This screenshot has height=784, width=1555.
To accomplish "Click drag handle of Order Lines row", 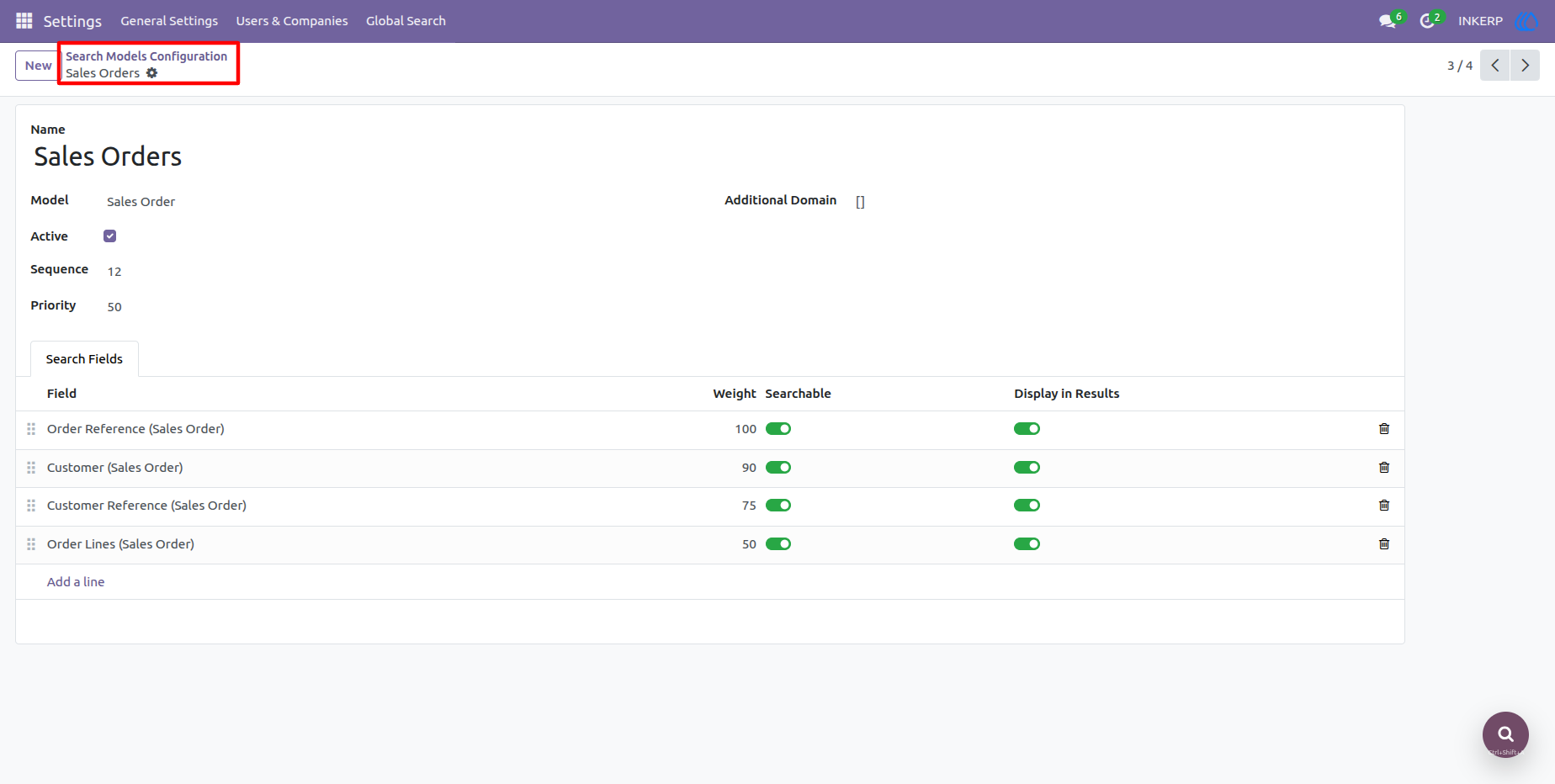I will tap(31, 544).
